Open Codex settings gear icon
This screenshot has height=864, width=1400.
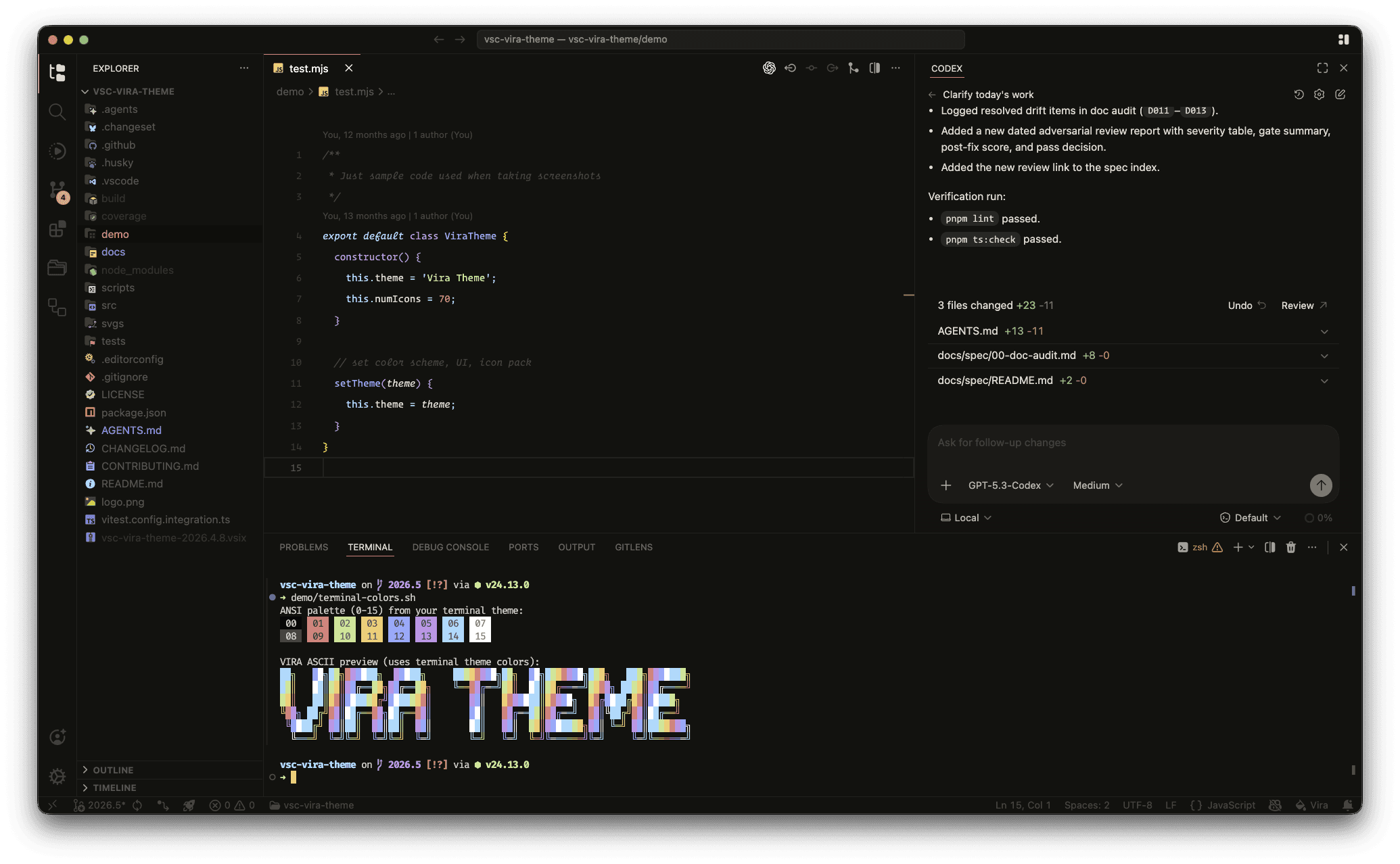(1319, 95)
